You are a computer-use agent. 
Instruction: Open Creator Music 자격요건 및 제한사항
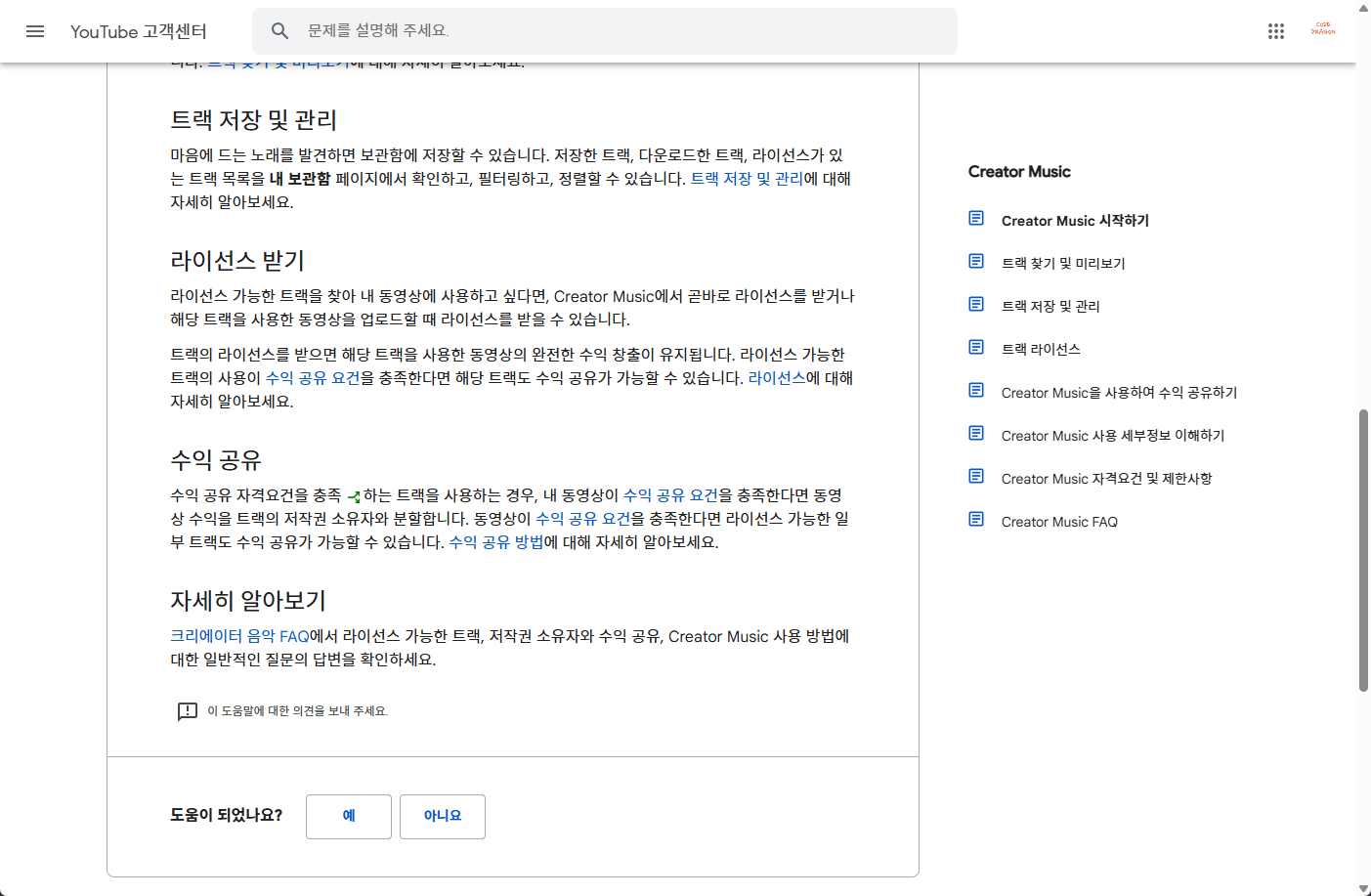coord(1106,479)
